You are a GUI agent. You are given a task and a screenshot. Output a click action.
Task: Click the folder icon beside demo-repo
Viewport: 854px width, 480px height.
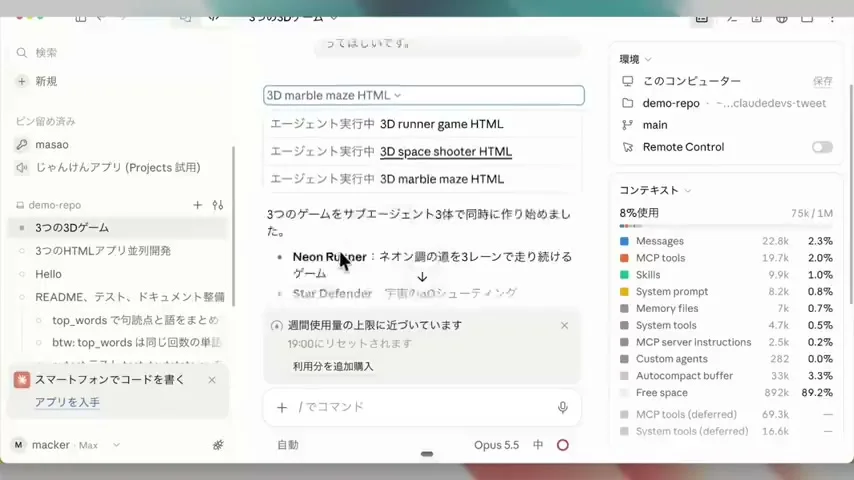627,103
